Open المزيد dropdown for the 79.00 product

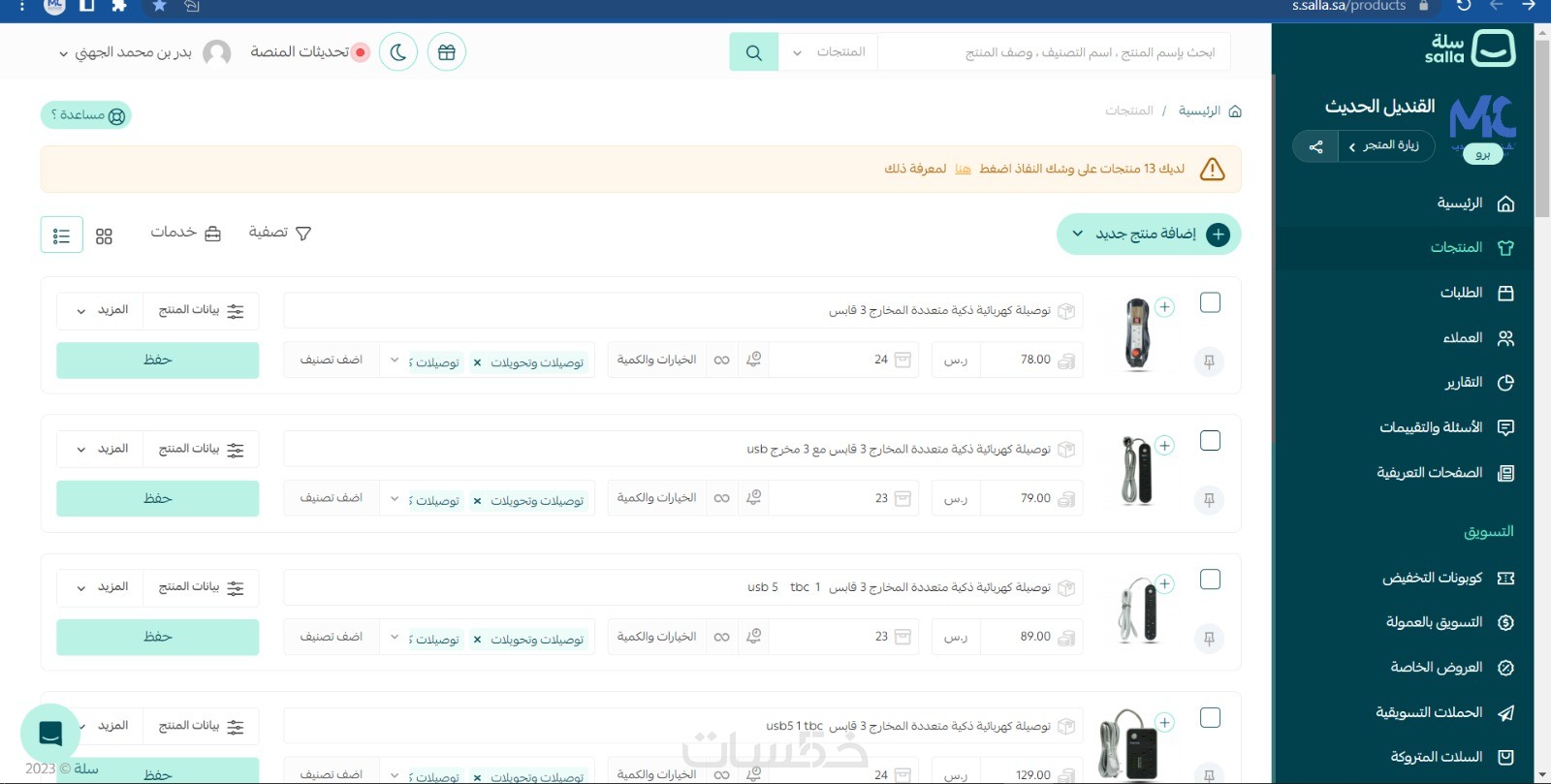100,449
